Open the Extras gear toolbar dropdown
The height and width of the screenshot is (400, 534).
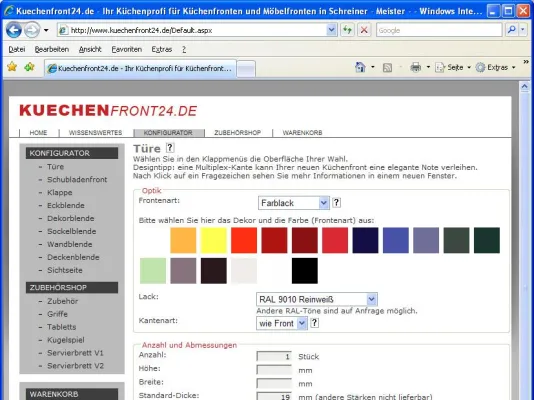496,67
